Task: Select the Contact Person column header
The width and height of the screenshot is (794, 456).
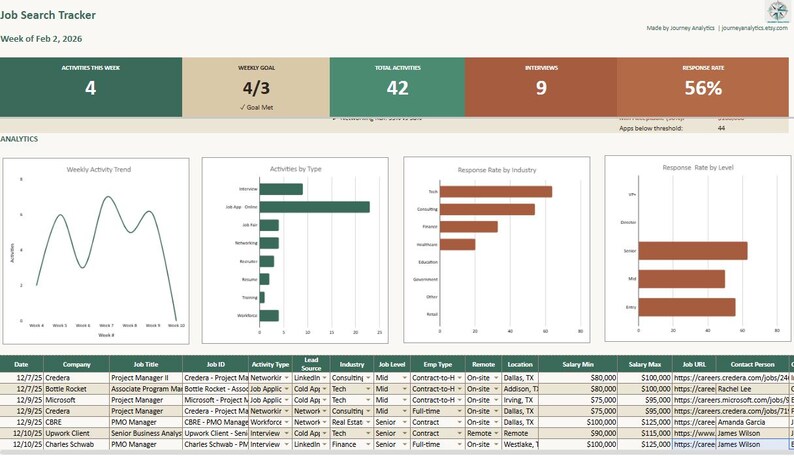Action: click(x=752, y=364)
